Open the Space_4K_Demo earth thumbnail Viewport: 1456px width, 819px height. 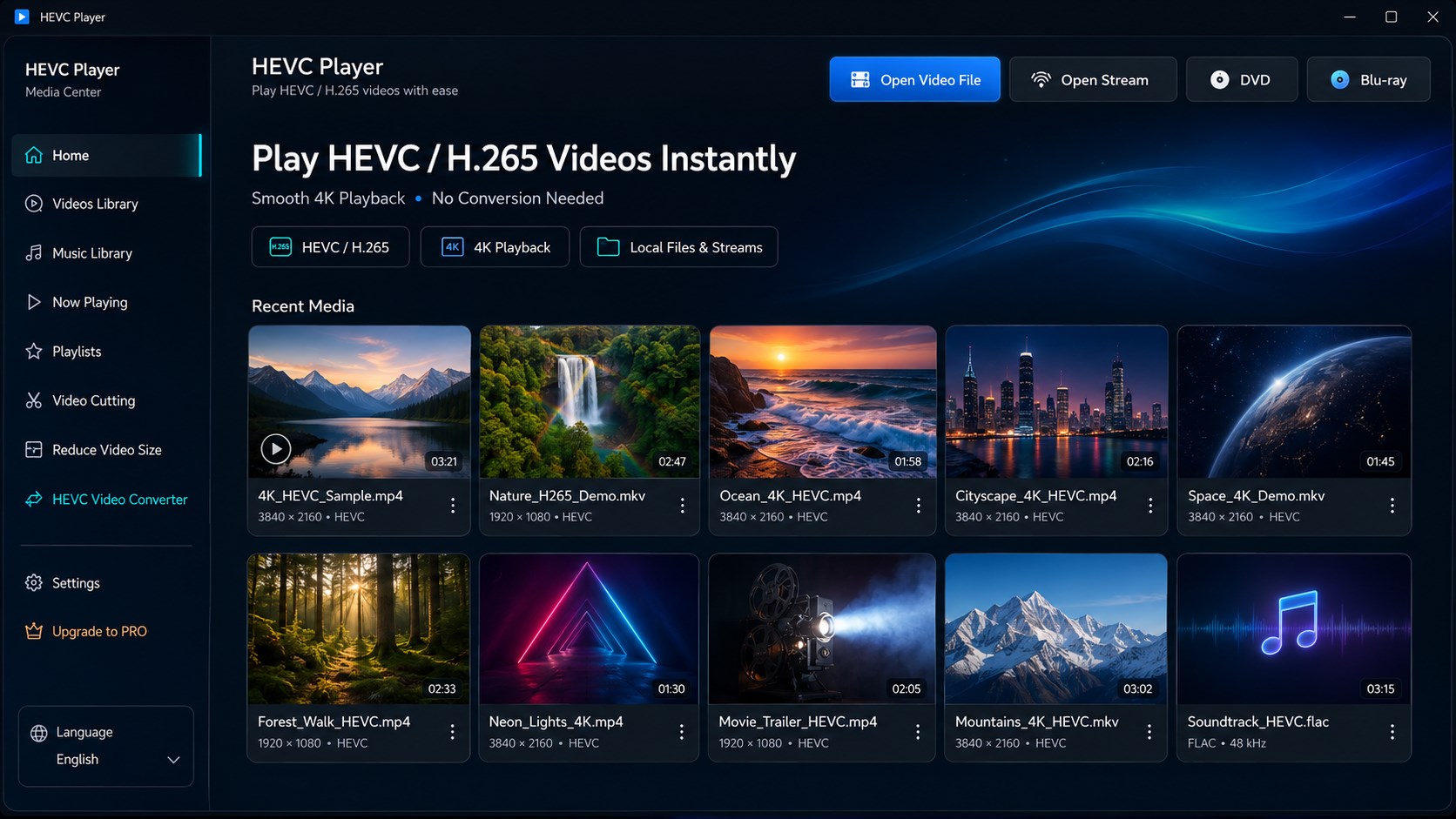point(1294,402)
